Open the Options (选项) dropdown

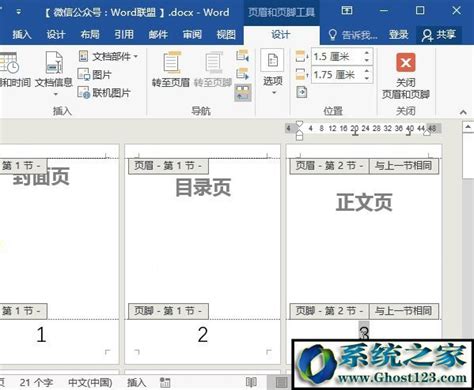click(x=273, y=71)
